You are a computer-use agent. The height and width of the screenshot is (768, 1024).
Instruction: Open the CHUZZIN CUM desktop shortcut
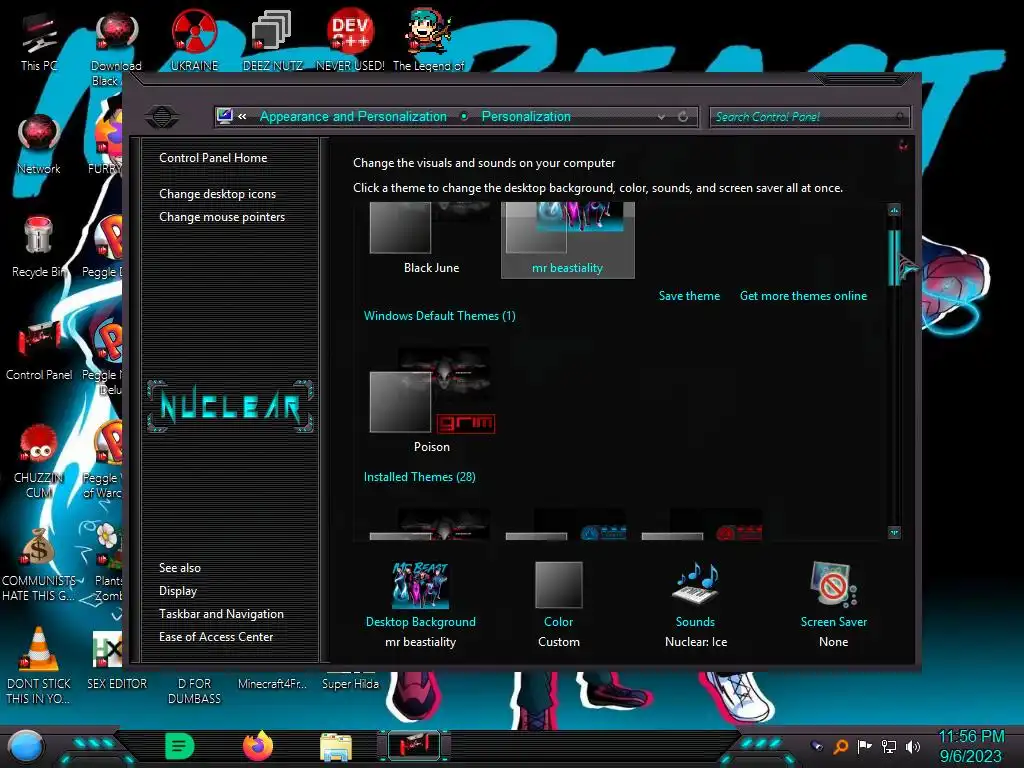coord(39,461)
